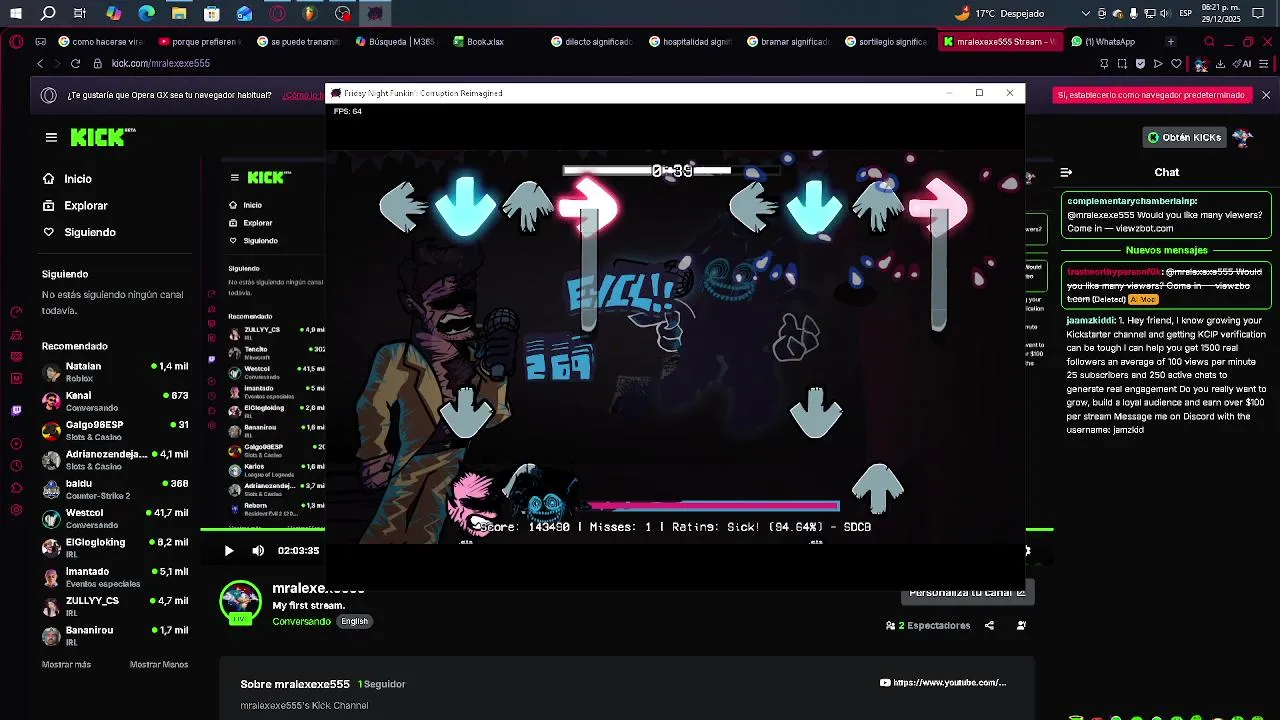This screenshot has height=720, width=1280.
Task: Open settings gear in Opera sidebar
Action: click(16, 510)
